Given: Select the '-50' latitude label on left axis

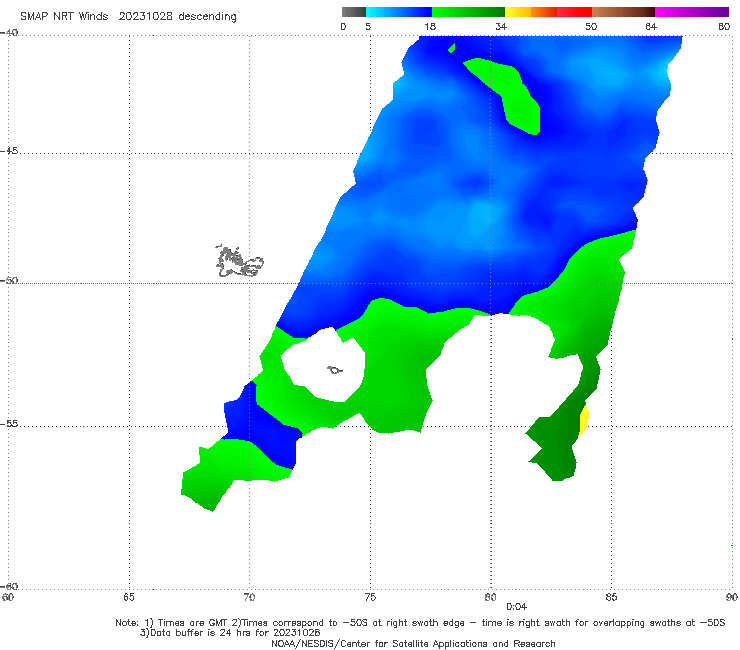Looking at the screenshot, I should [9, 280].
